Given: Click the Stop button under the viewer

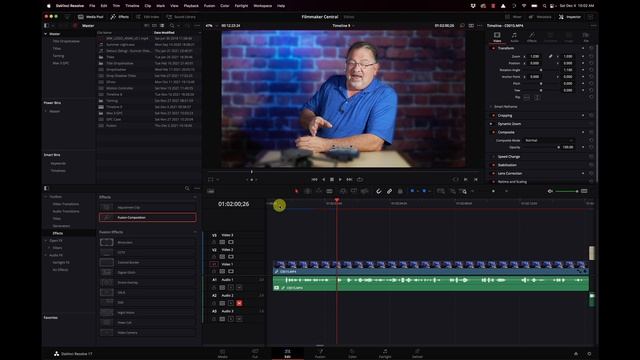Looking at the screenshot, I should click(x=332, y=179).
